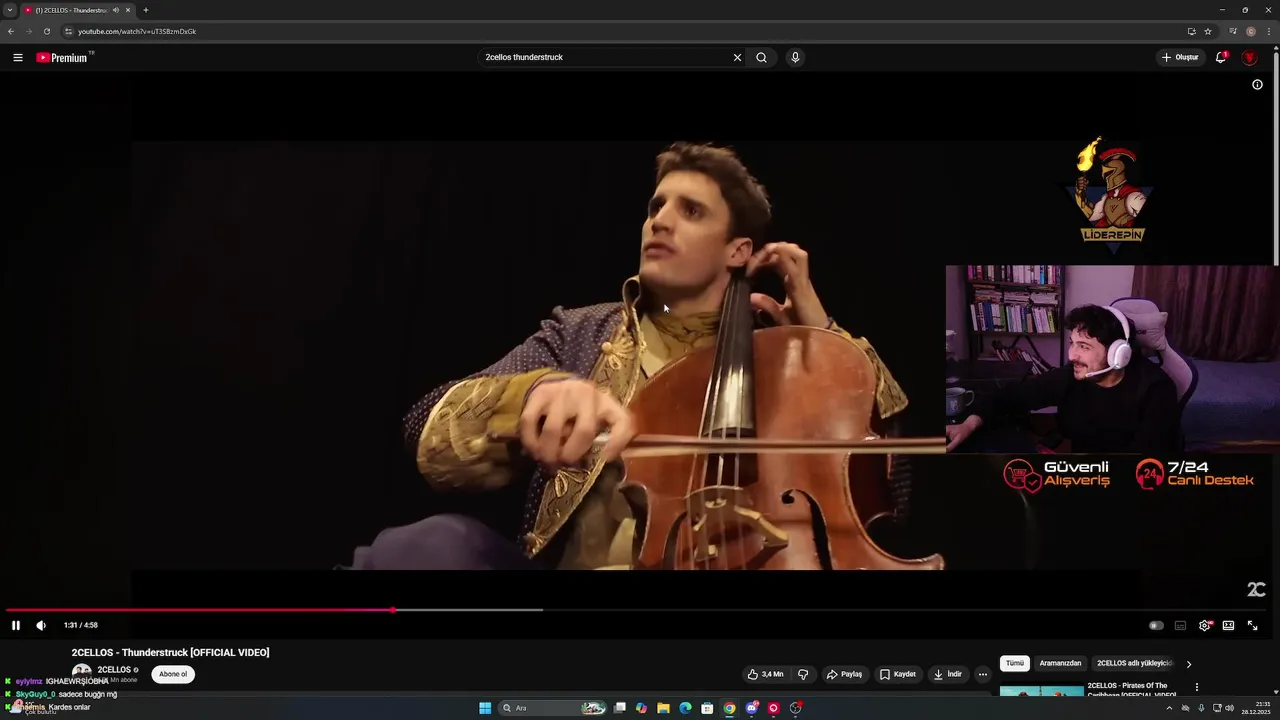The height and width of the screenshot is (720, 1280).
Task: Open Microsoft Store from taskbar
Action: 707,708
